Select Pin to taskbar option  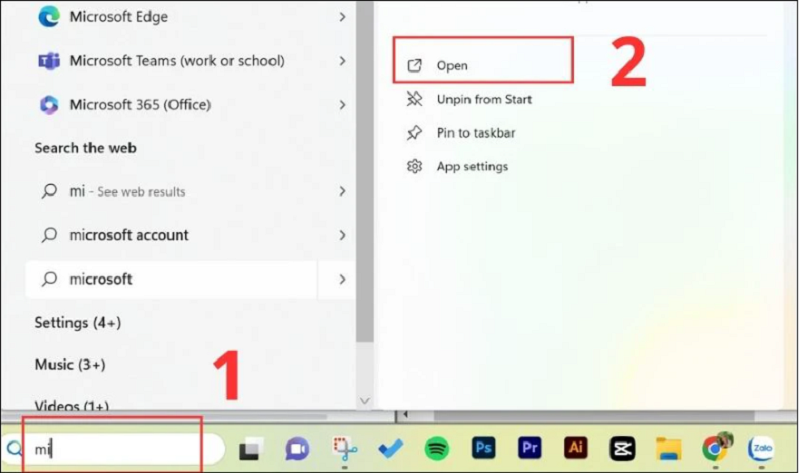pos(476,133)
